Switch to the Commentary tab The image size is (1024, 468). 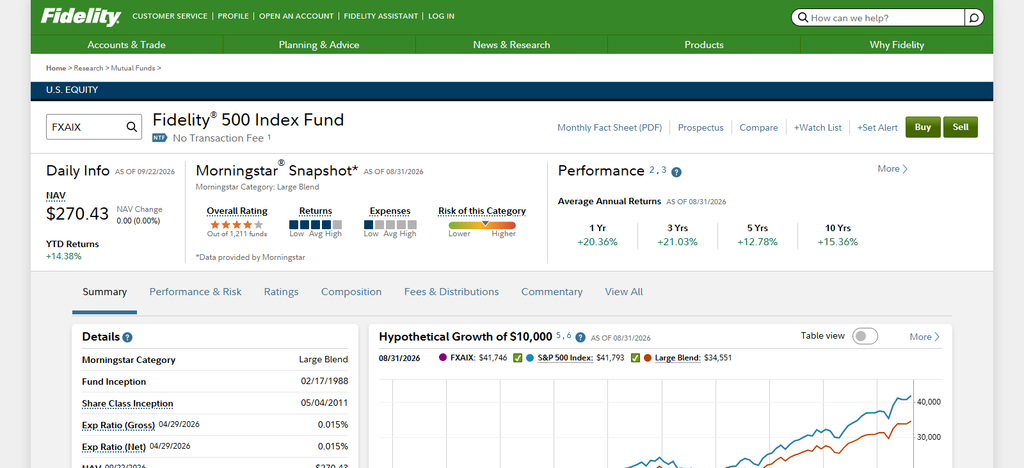552,292
